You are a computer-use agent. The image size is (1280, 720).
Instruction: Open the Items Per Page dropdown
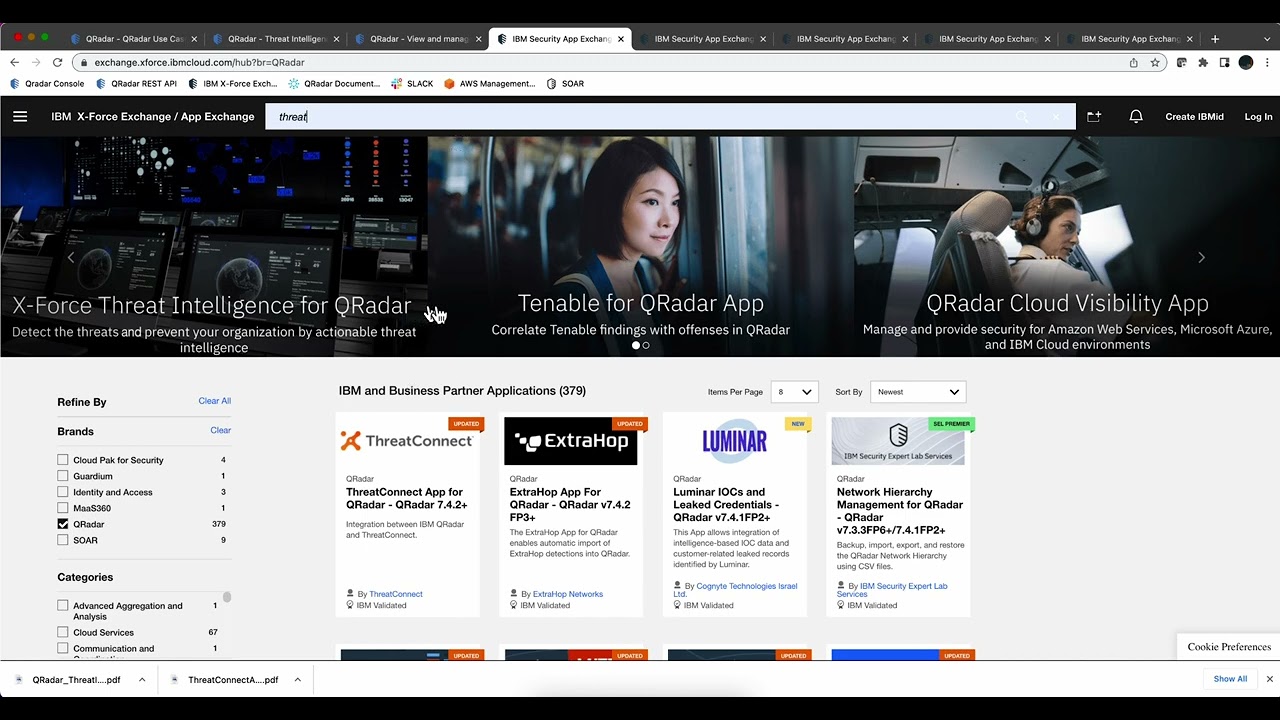pyautogui.click(x=795, y=392)
